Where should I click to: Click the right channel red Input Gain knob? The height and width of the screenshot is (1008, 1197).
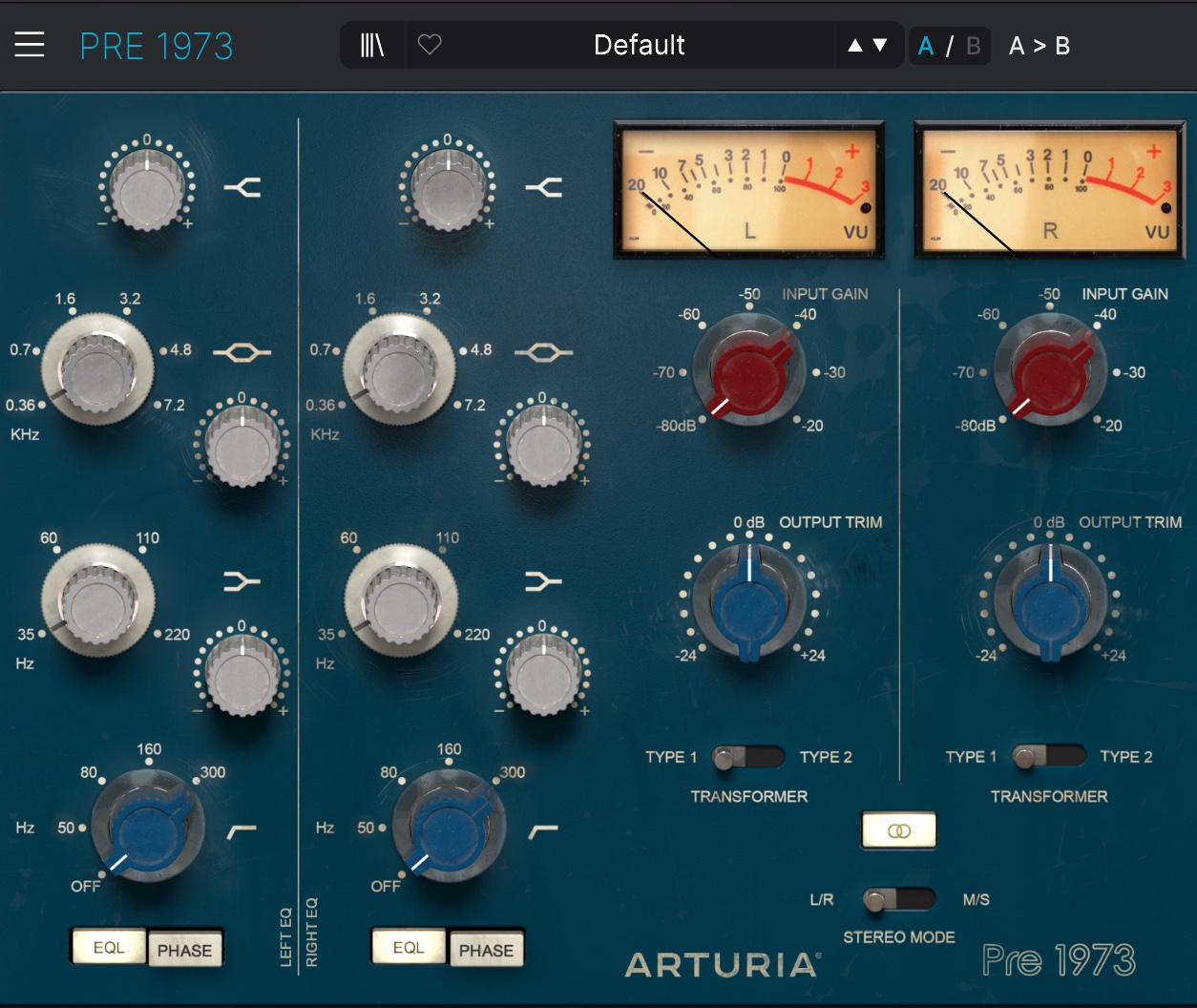[x=1050, y=371]
